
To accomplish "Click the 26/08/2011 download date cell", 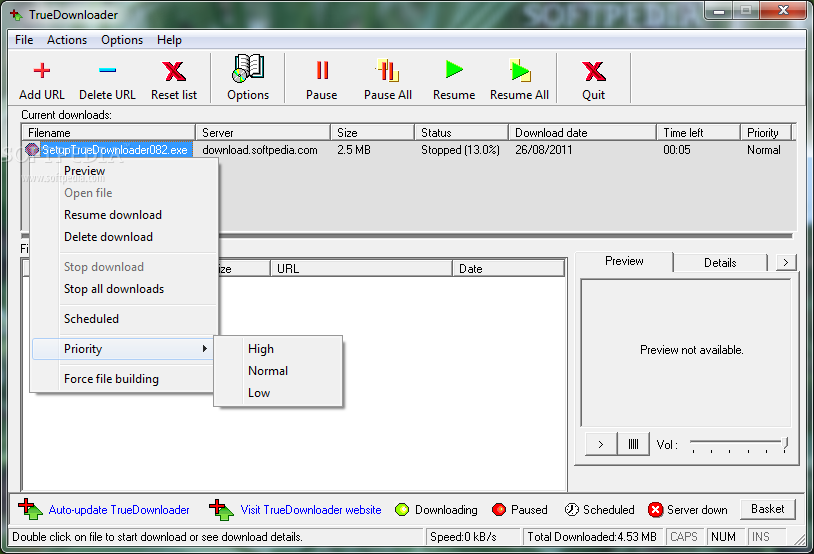I will (x=544, y=150).
